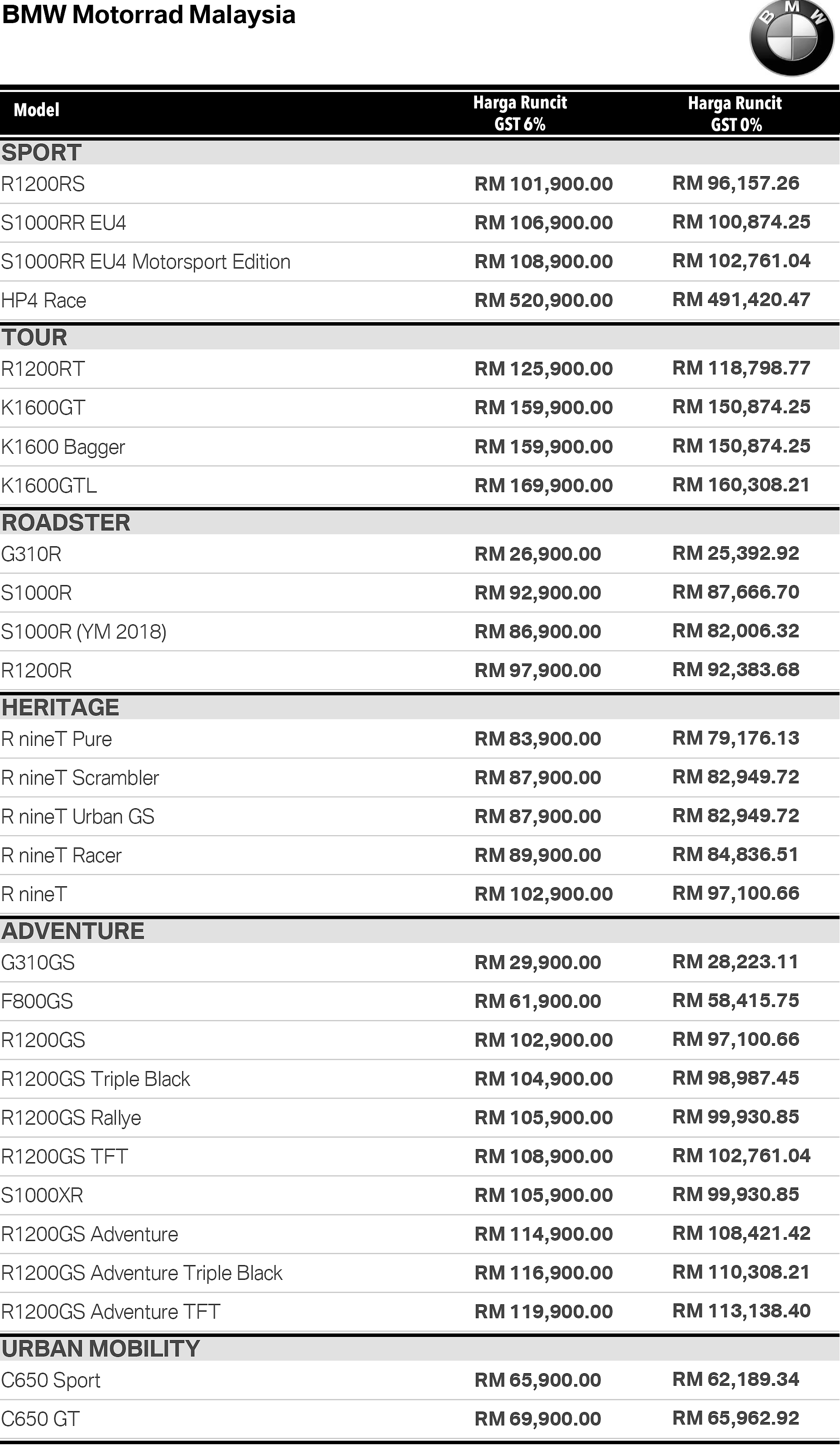This screenshot has width=840, height=1449.
Task: Click the RM 520,900.00 price
Action: click(x=544, y=300)
